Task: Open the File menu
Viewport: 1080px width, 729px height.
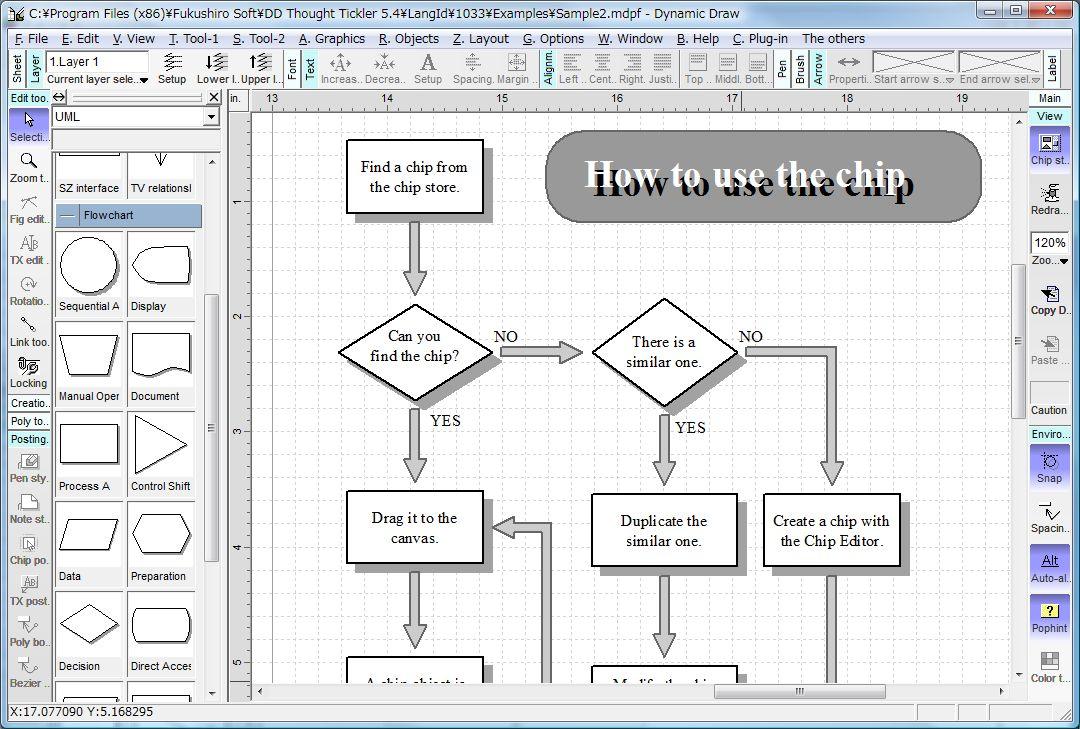Action: coord(32,39)
